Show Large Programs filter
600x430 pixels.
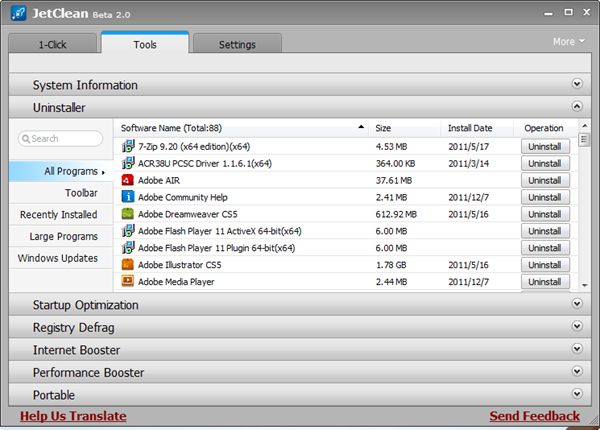pyautogui.click(x=61, y=236)
